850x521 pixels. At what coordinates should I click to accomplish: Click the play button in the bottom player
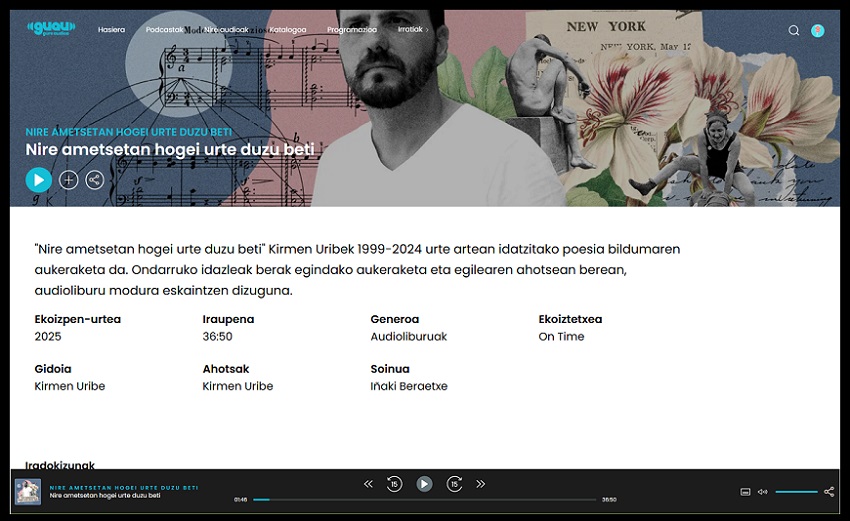point(424,484)
